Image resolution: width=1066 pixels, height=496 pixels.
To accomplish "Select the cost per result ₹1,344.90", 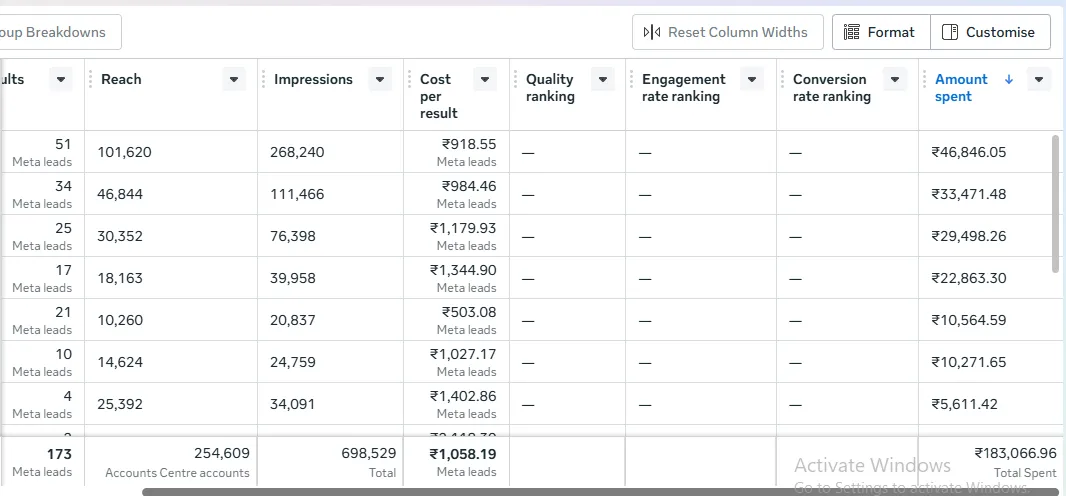I will coord(463,270).
